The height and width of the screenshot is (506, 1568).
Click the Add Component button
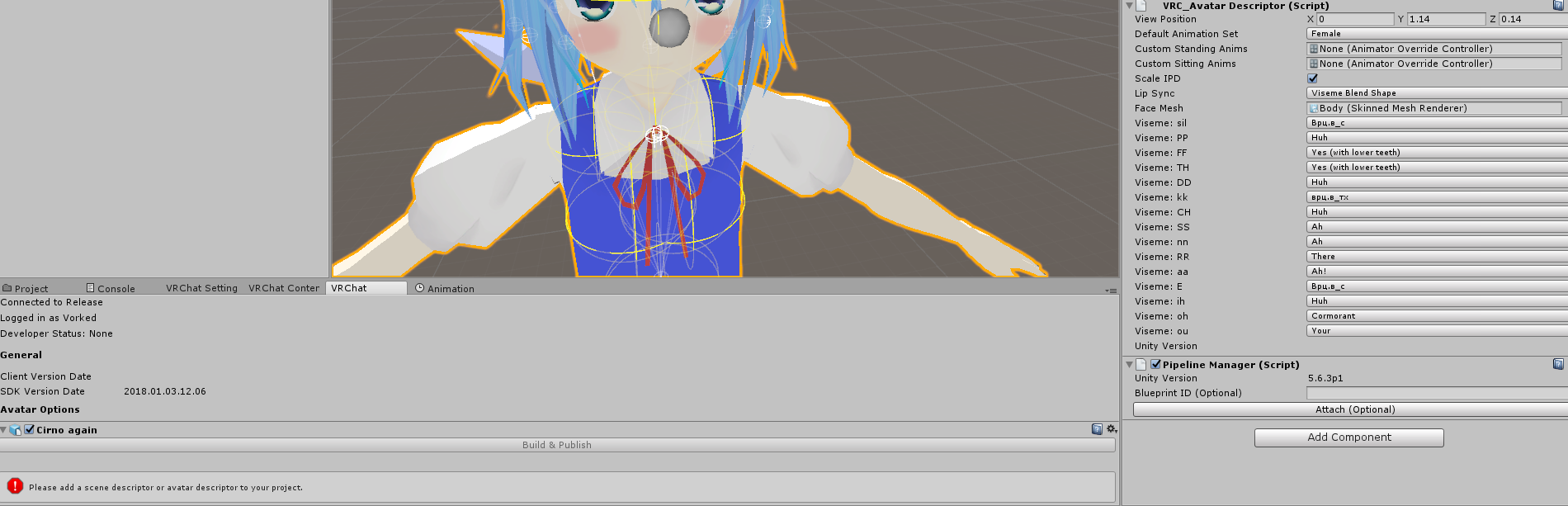click(1349, 437)
